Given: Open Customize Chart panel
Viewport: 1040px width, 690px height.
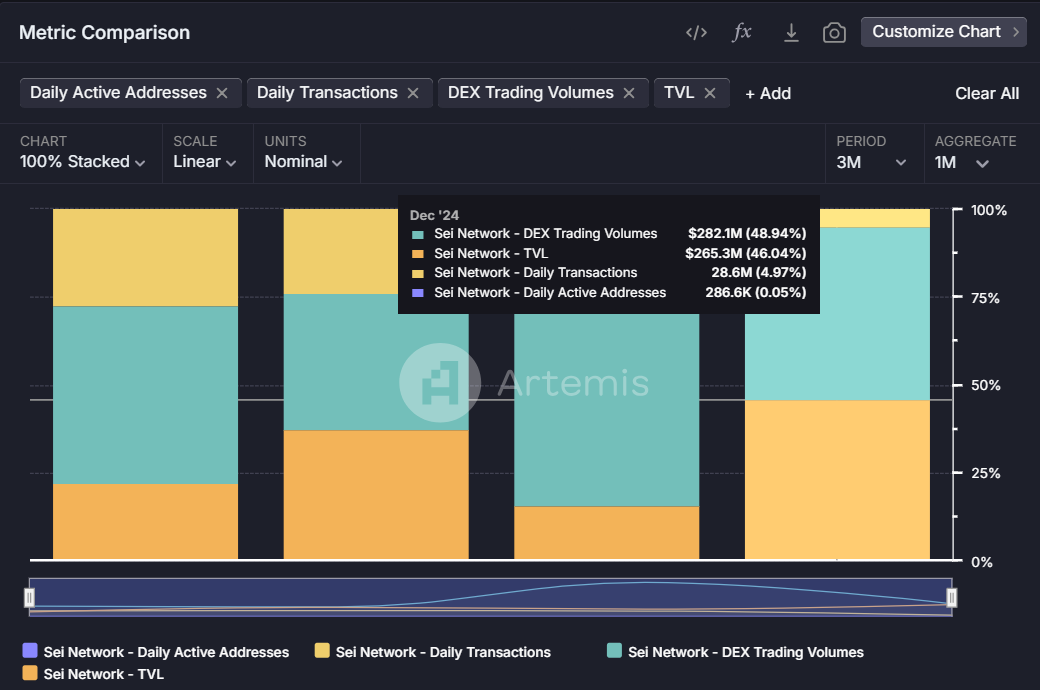Looking at the screenshot, I should (943, 32).
